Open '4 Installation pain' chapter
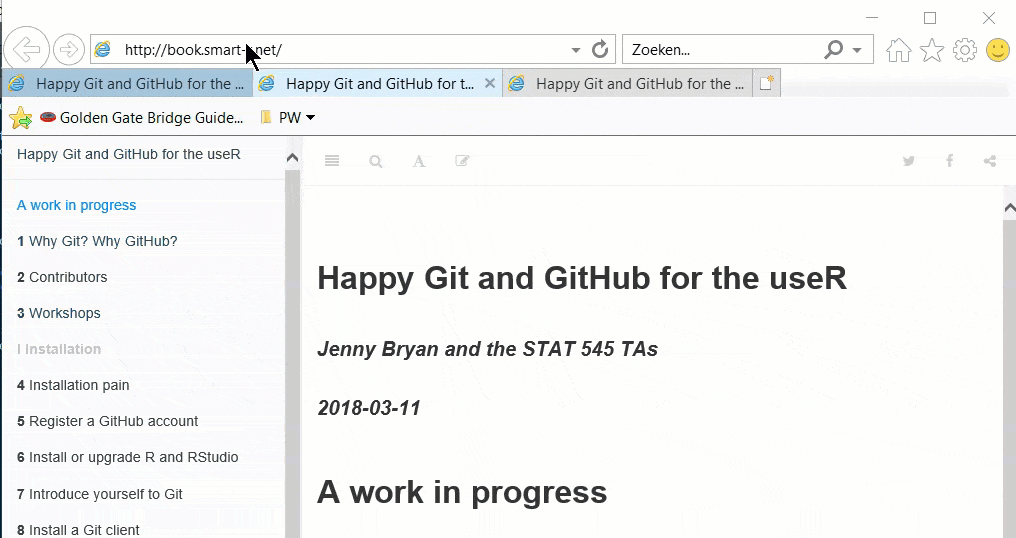Viewport: 1016px width, 538px height. click(73, 385)
